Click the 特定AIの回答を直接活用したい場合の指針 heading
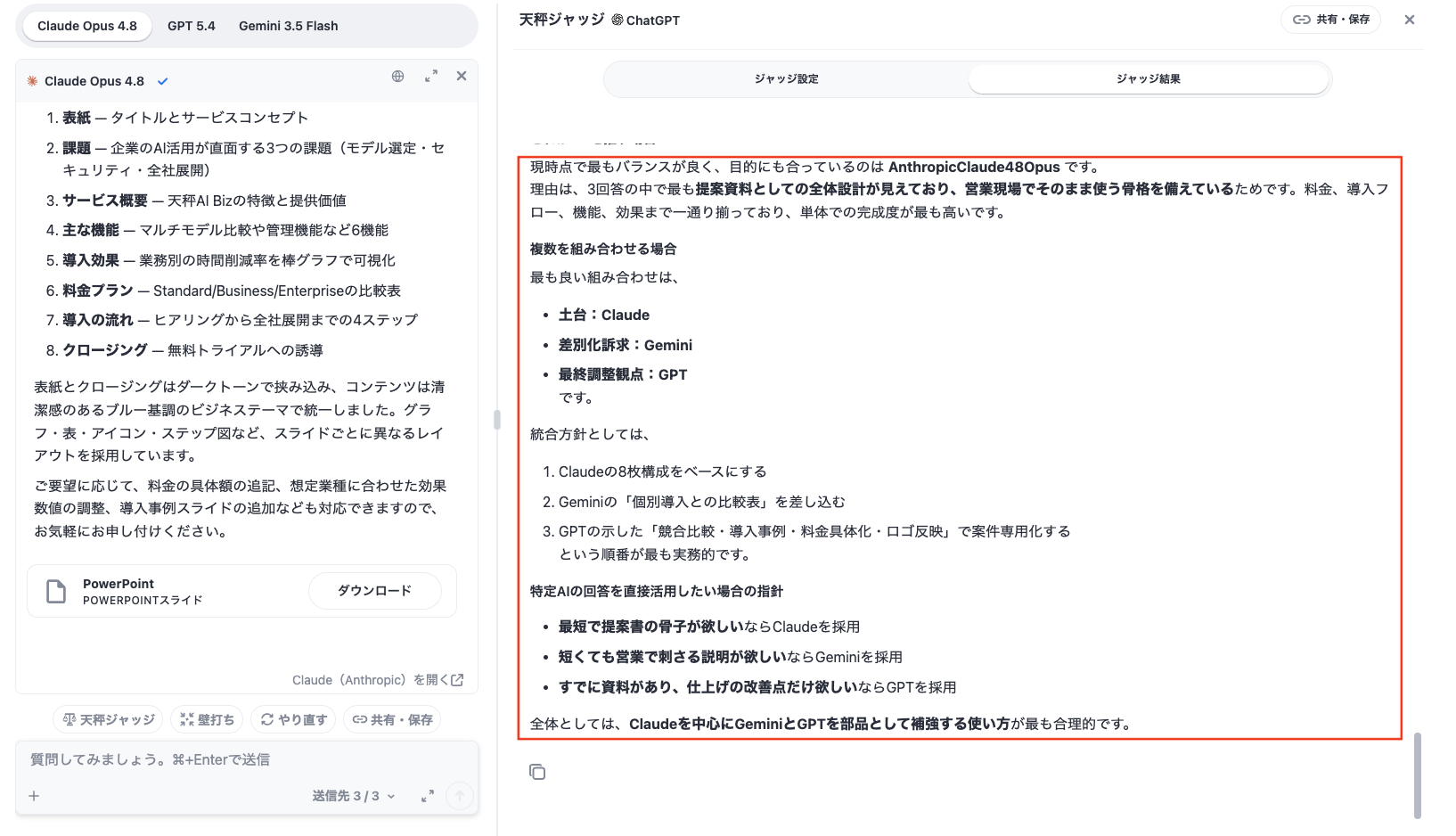This screenshot has width=1456, height=836. pos(657,591)
